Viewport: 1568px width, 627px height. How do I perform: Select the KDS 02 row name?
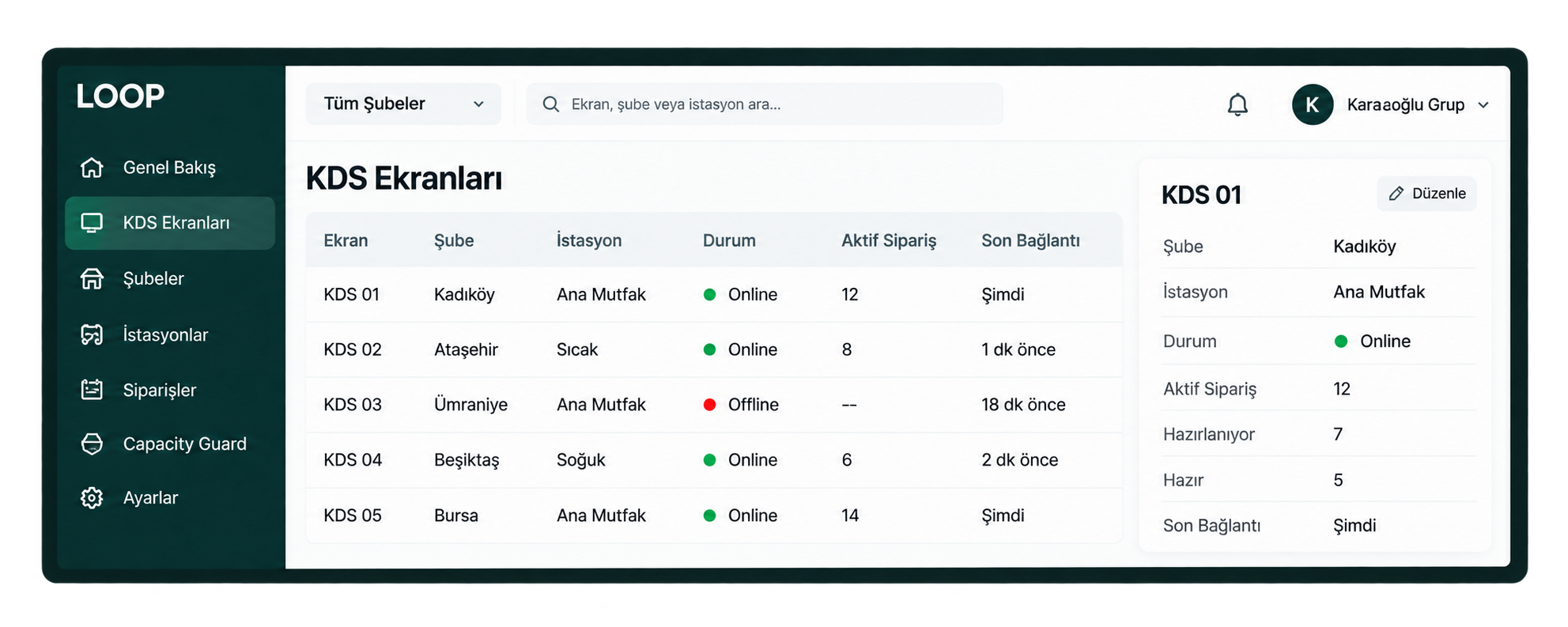click(353, 349)
